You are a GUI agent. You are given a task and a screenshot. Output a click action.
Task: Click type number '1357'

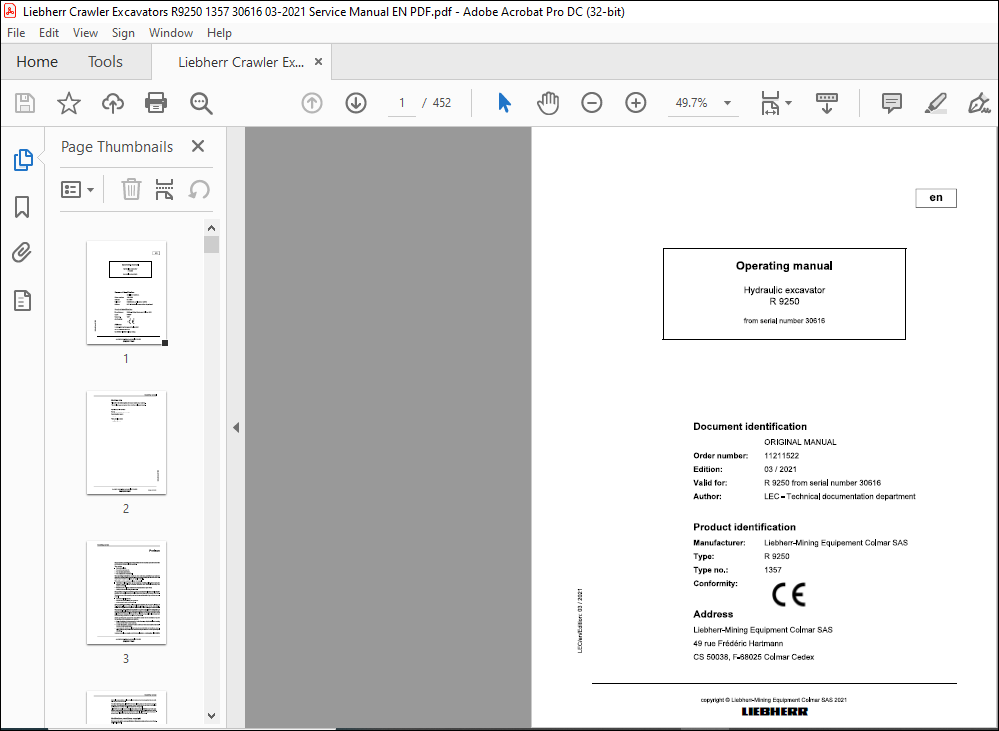[772, 570]
